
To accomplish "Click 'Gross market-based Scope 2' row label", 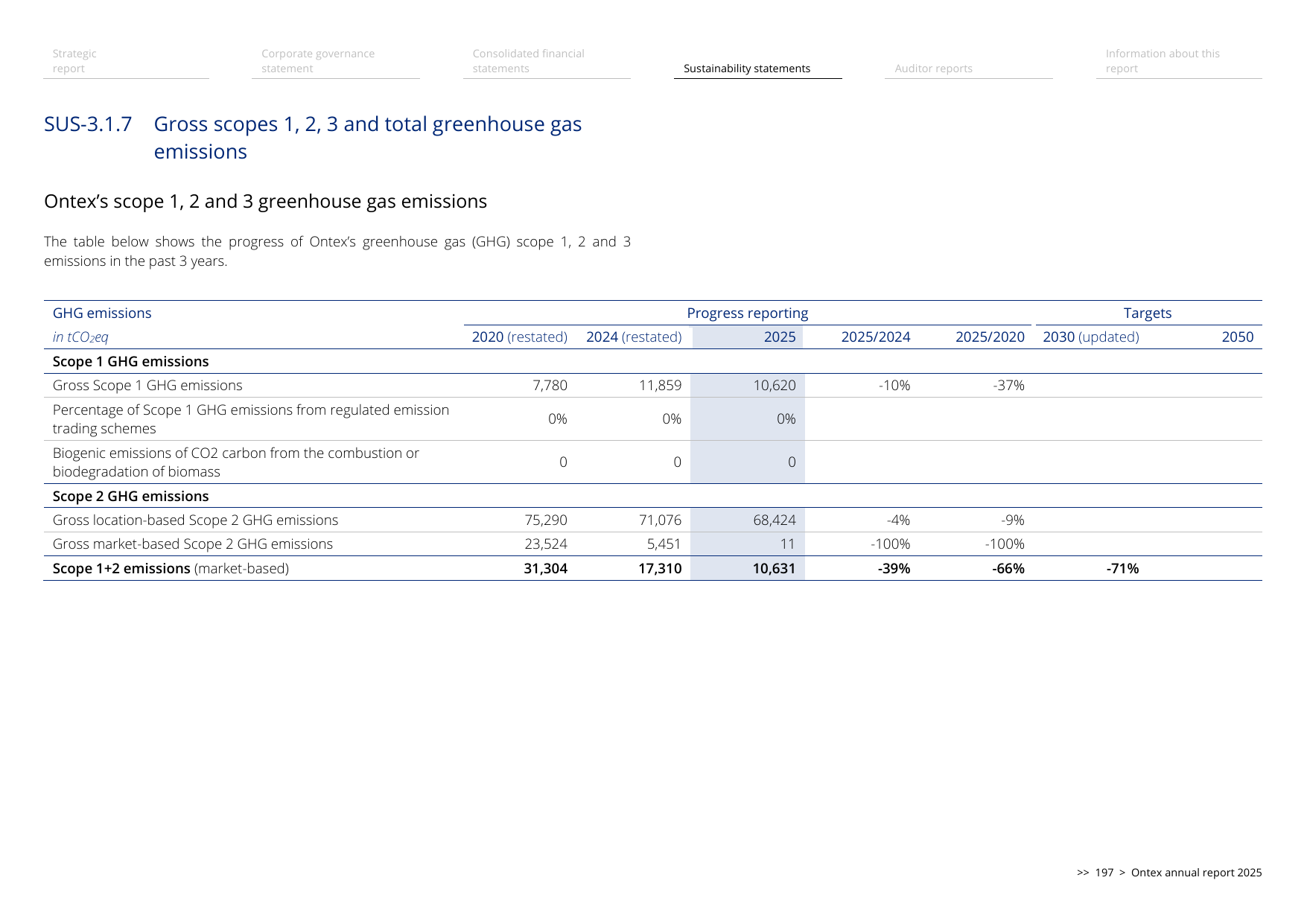I will tap(193, 544).
